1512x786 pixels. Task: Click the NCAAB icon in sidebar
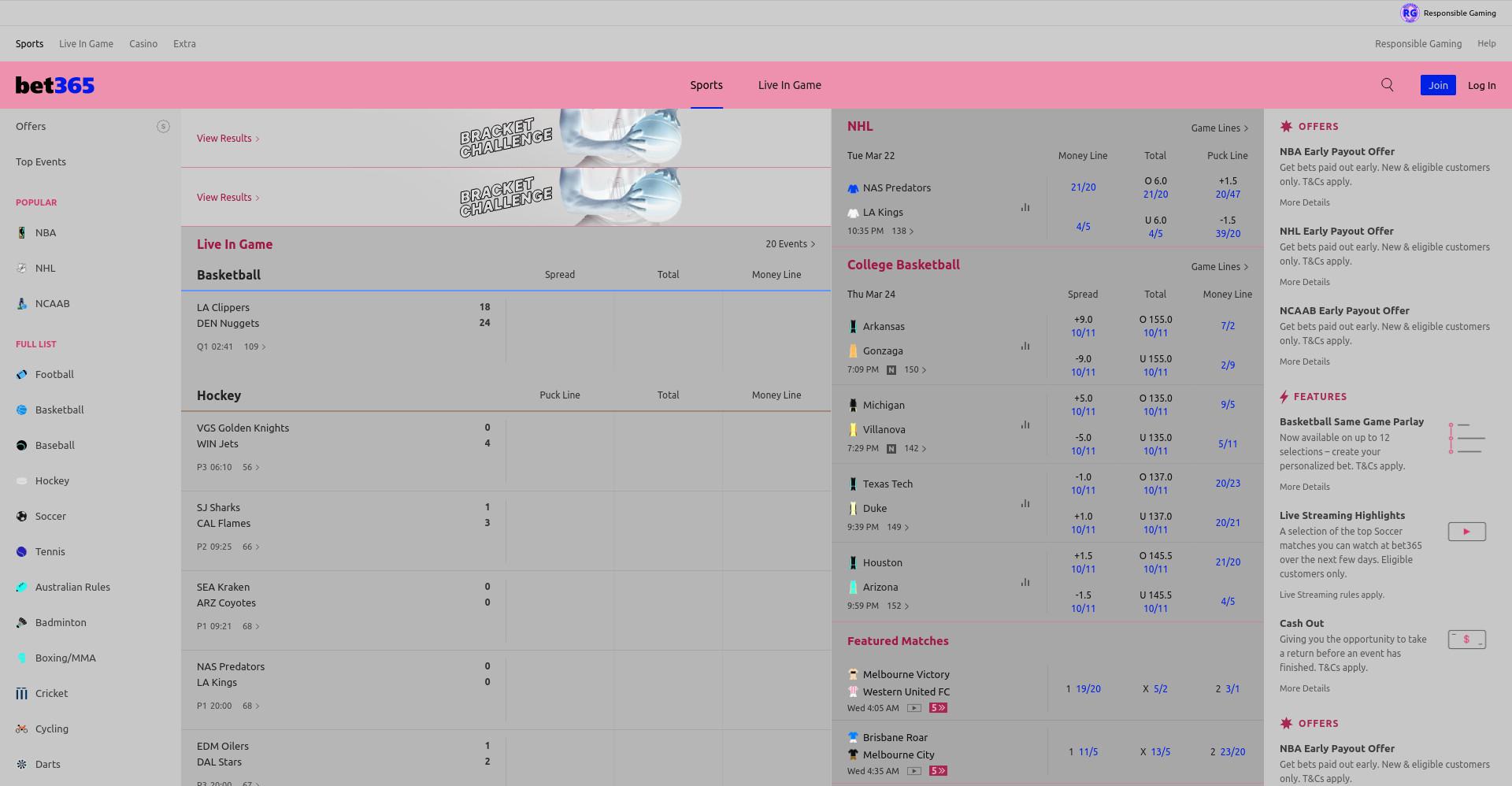pyautogui.click(x=21, y=303)
